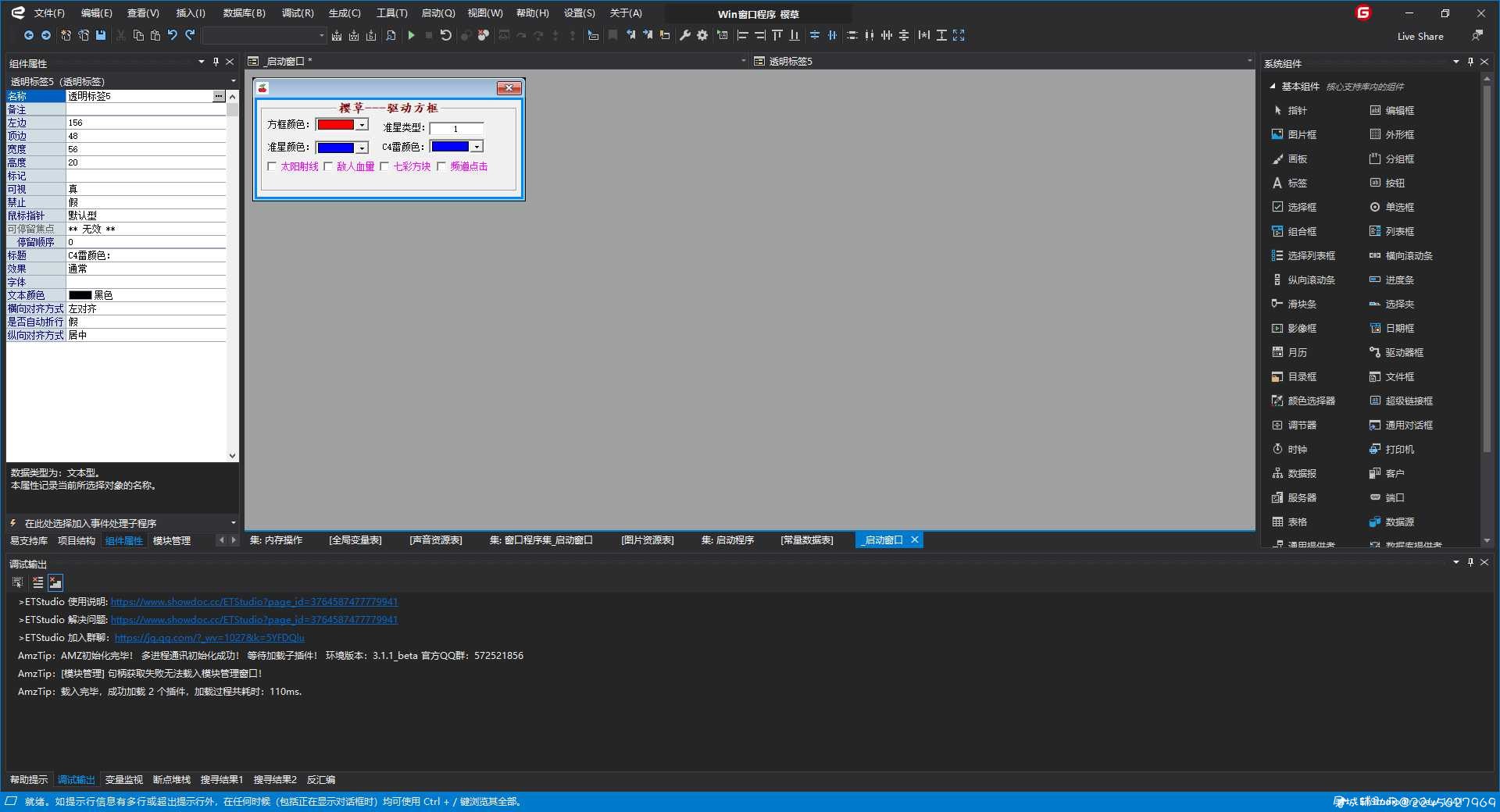Click the restart circular arrow icon
The width and height of the screenshot is (1500, 812).
tap(446, 35)
